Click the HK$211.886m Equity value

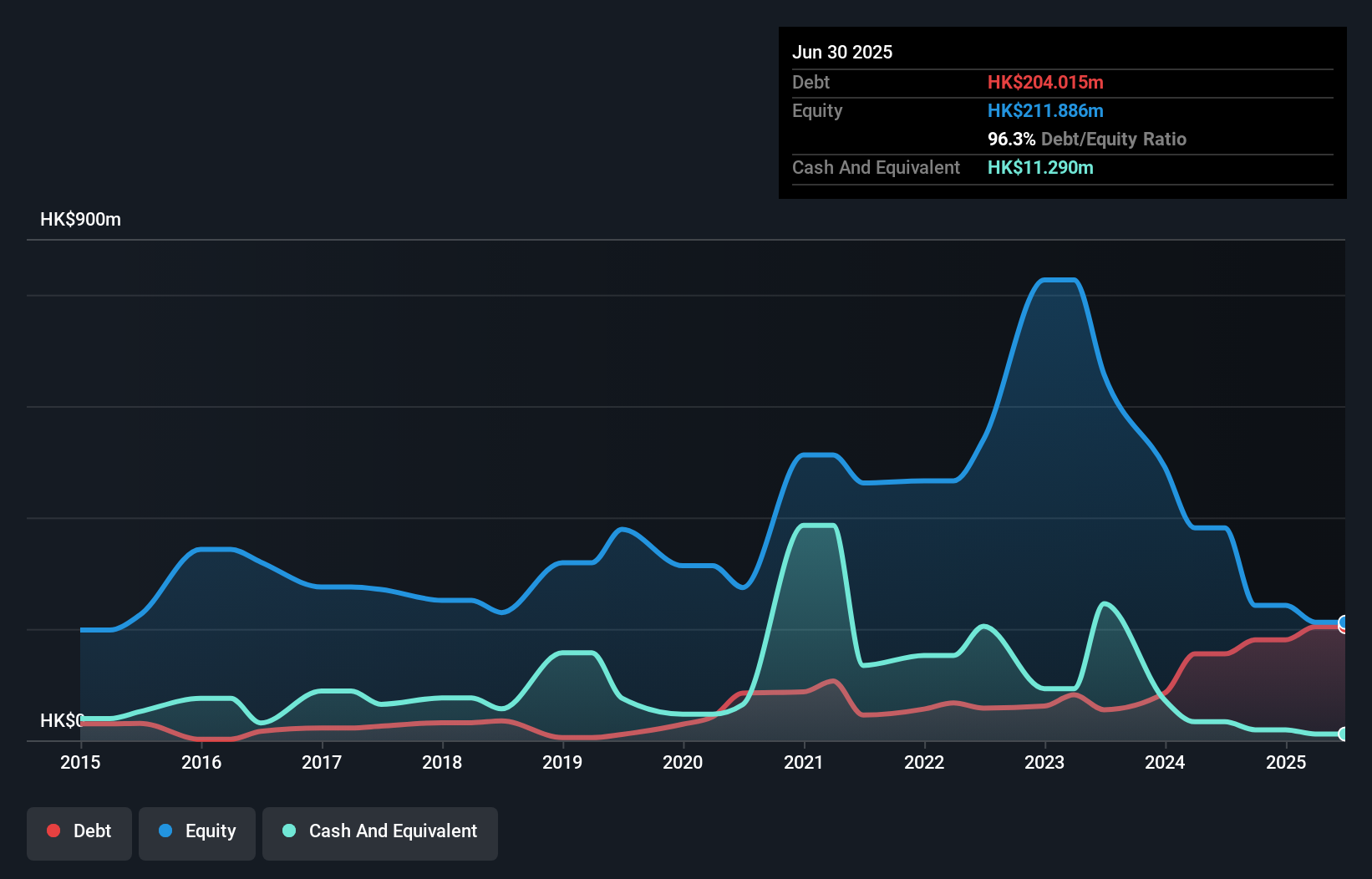[1046, 110]
